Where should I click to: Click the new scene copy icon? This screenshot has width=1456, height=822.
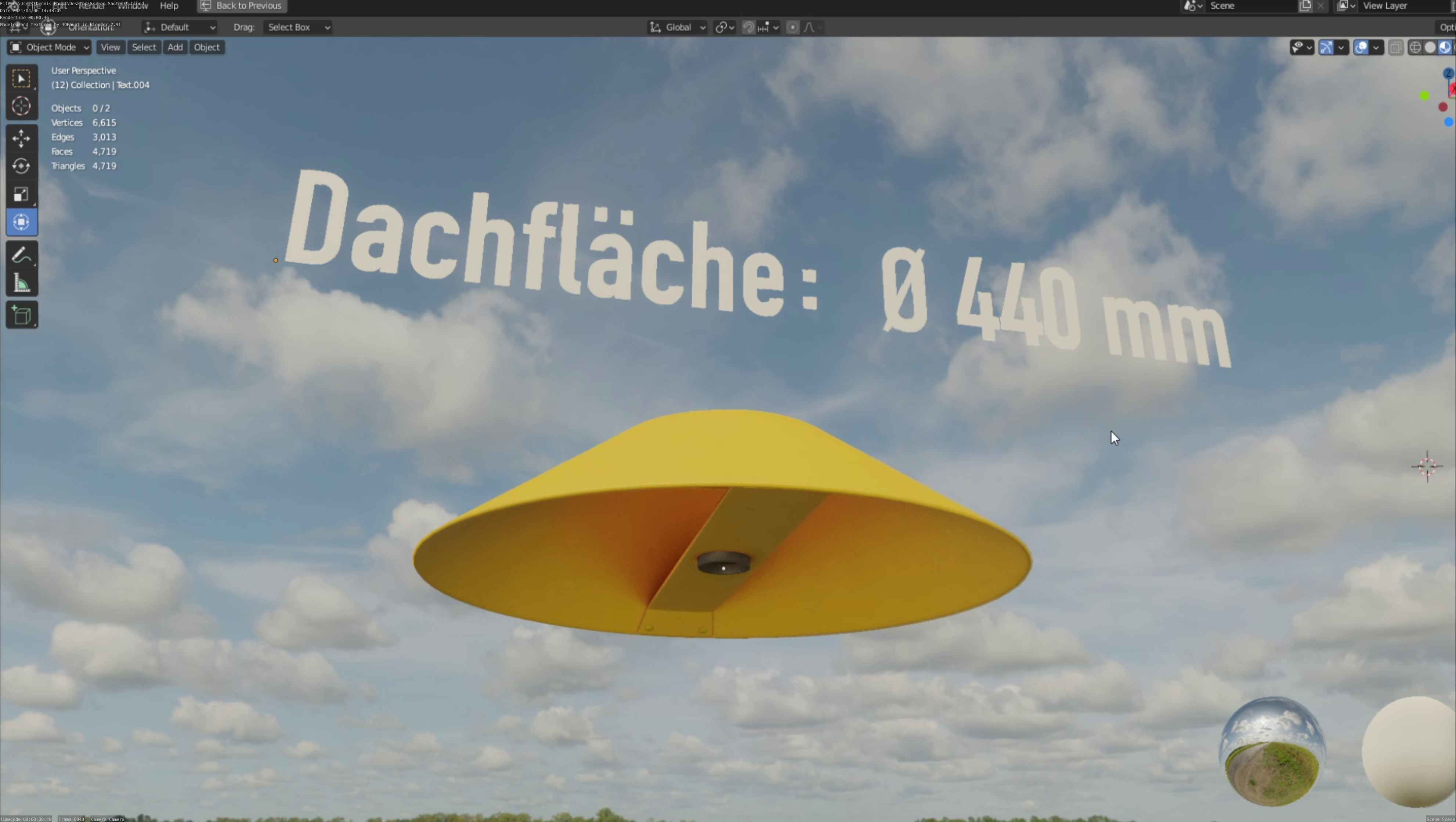[1305, 6]
